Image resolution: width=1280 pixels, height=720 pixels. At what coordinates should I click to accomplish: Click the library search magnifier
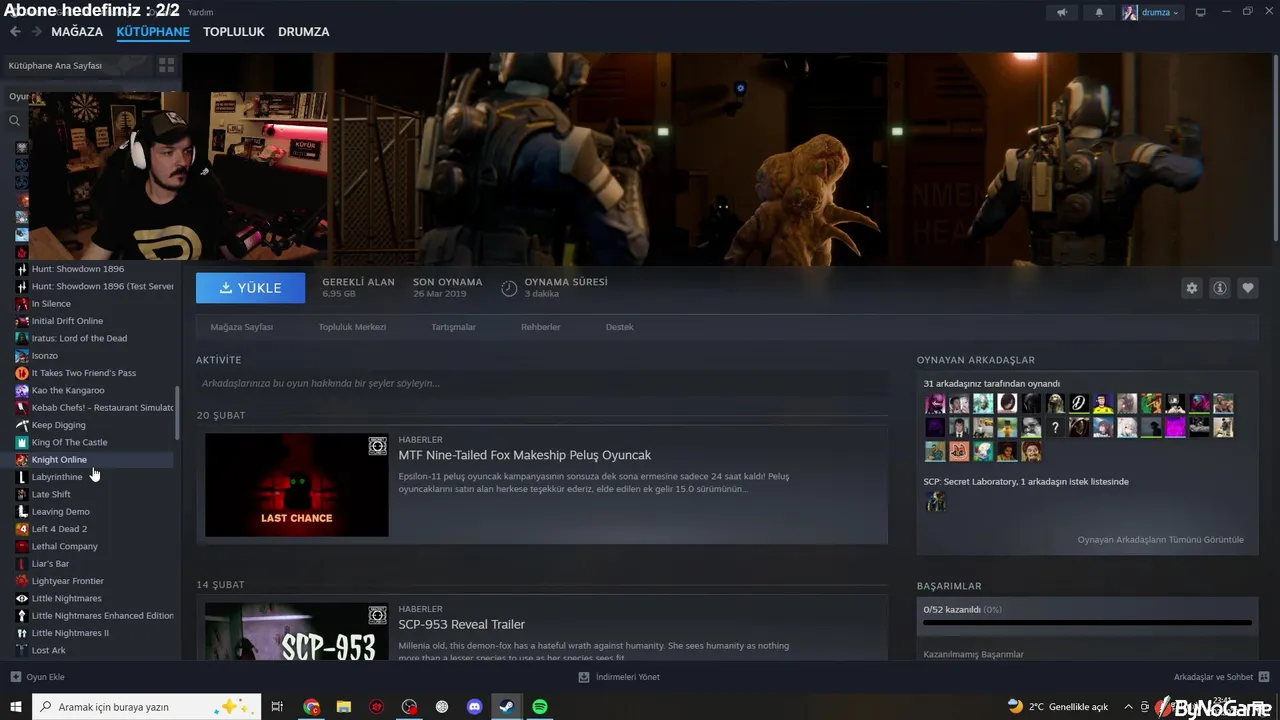(x=15, y=120)
